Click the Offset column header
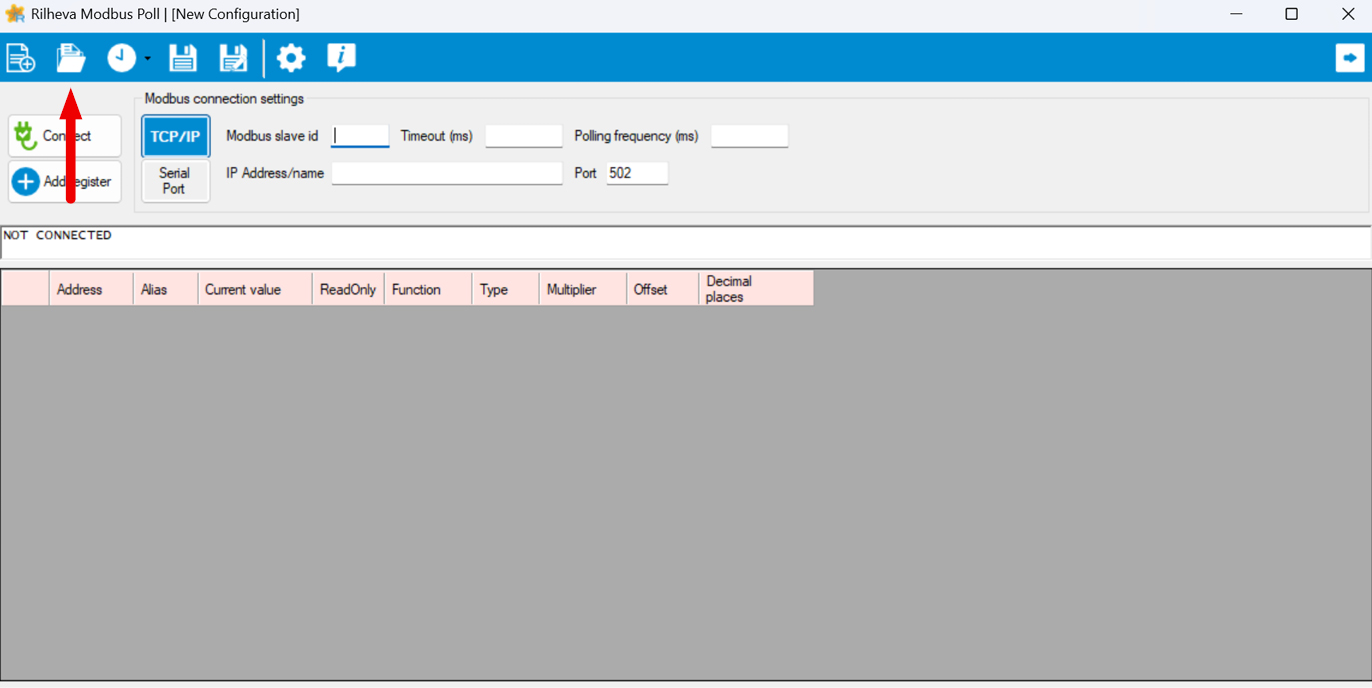 tap(662, 289)
